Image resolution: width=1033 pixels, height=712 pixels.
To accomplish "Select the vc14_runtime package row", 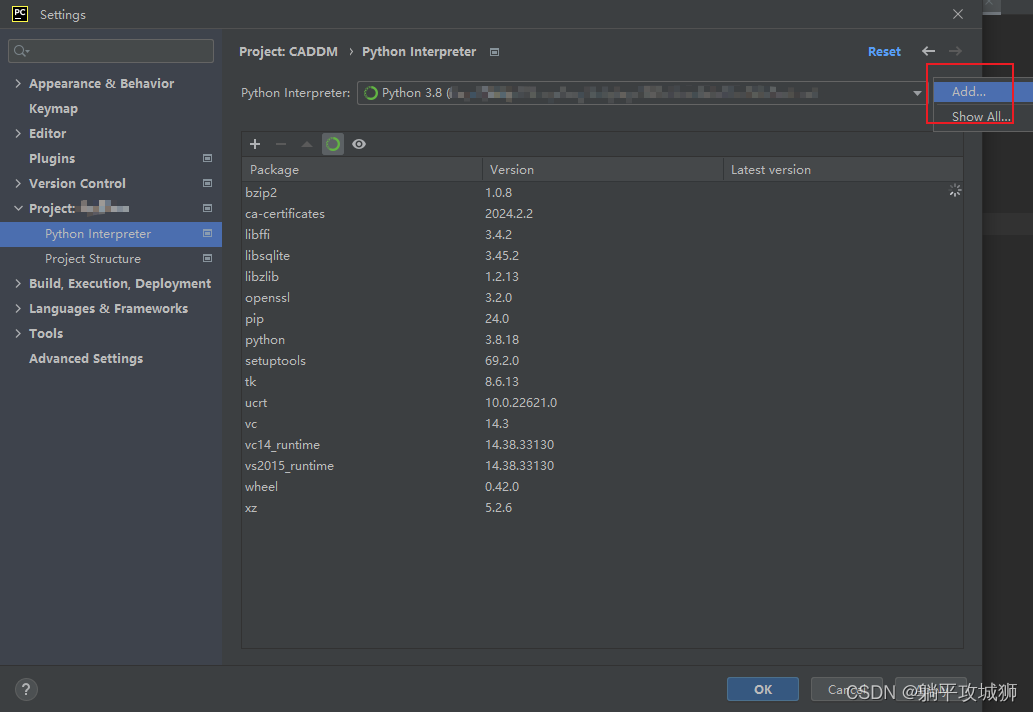I will [x=602, y=445].
